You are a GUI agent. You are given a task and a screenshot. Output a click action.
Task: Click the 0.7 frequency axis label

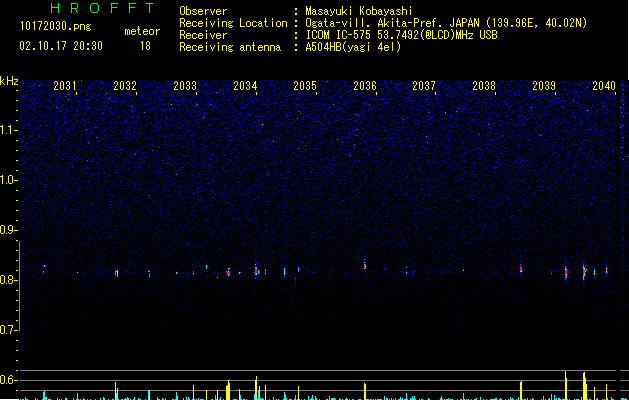pyautogui.click(x=8, y=330)
